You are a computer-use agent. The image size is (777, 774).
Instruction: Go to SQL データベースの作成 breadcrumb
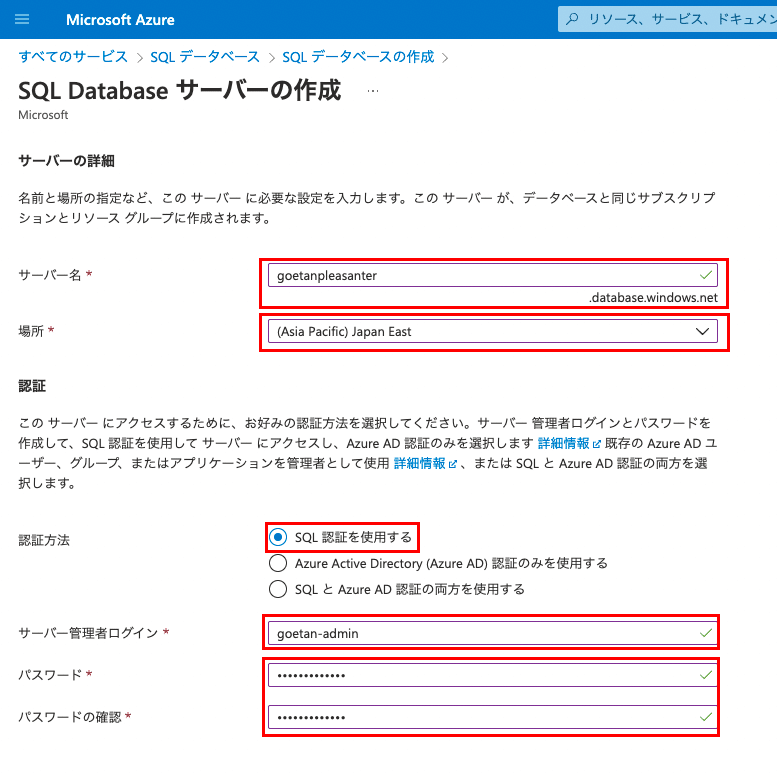tap(358, 57)
